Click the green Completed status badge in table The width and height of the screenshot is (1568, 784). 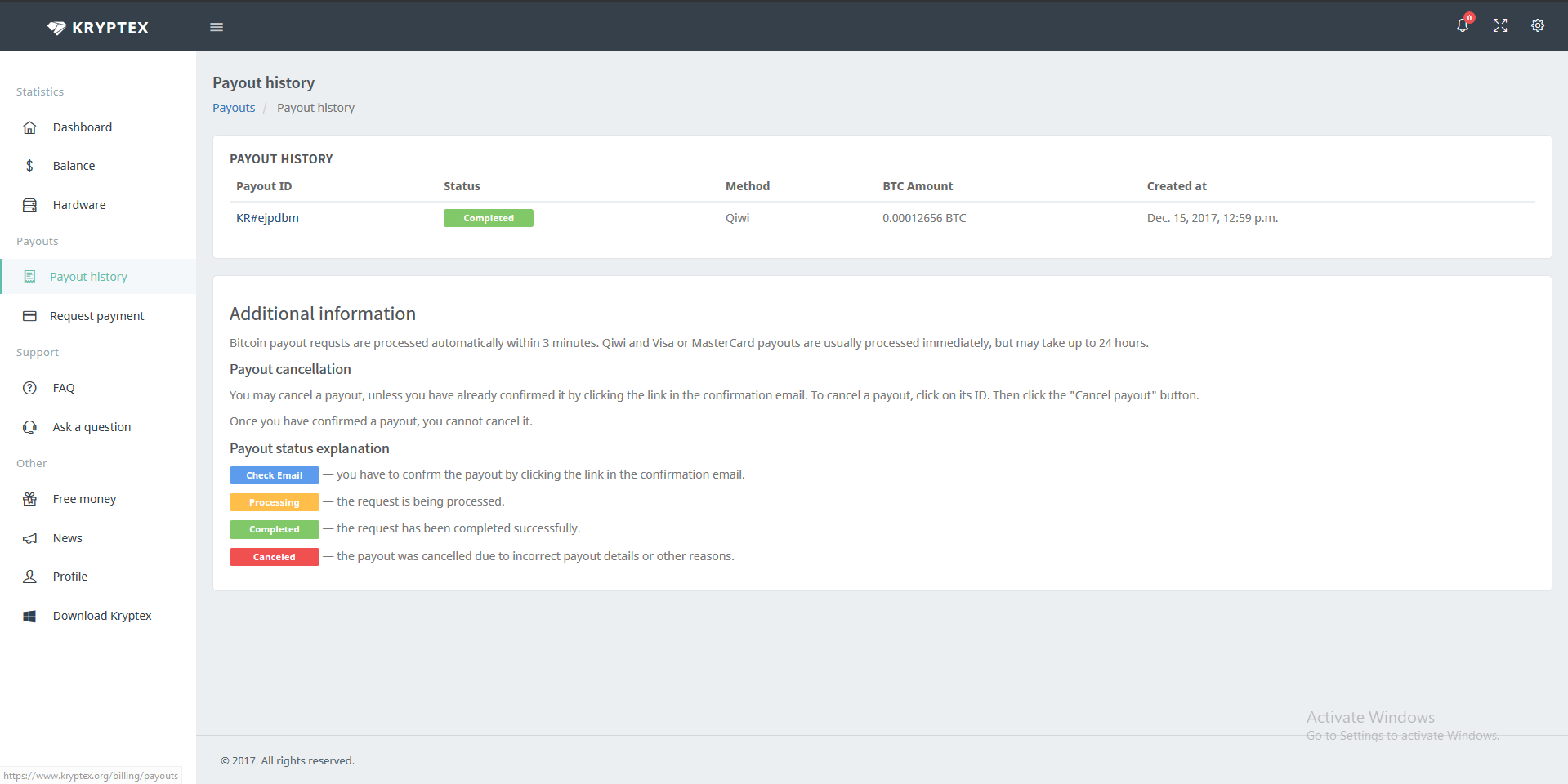[488, 218]
